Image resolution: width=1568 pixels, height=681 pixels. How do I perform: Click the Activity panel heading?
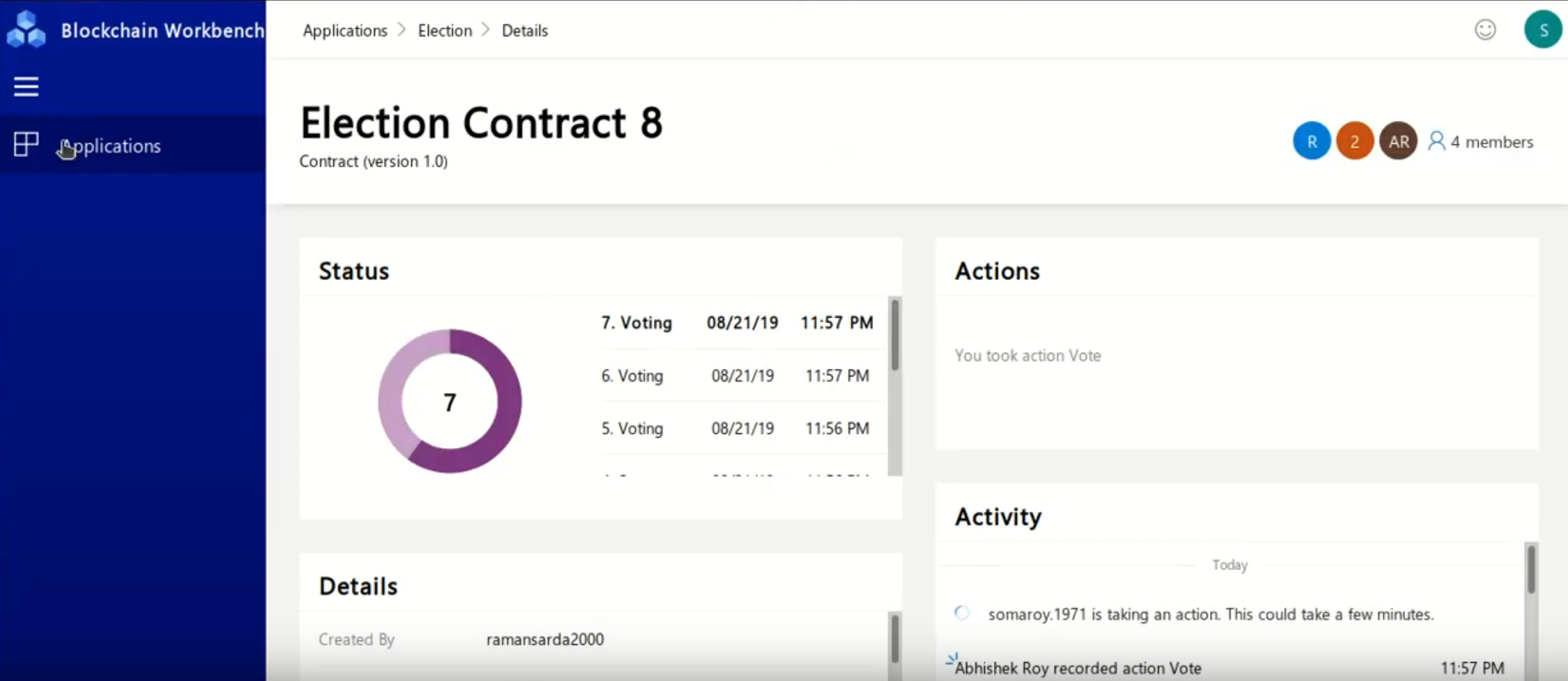[x=998, y=517]
